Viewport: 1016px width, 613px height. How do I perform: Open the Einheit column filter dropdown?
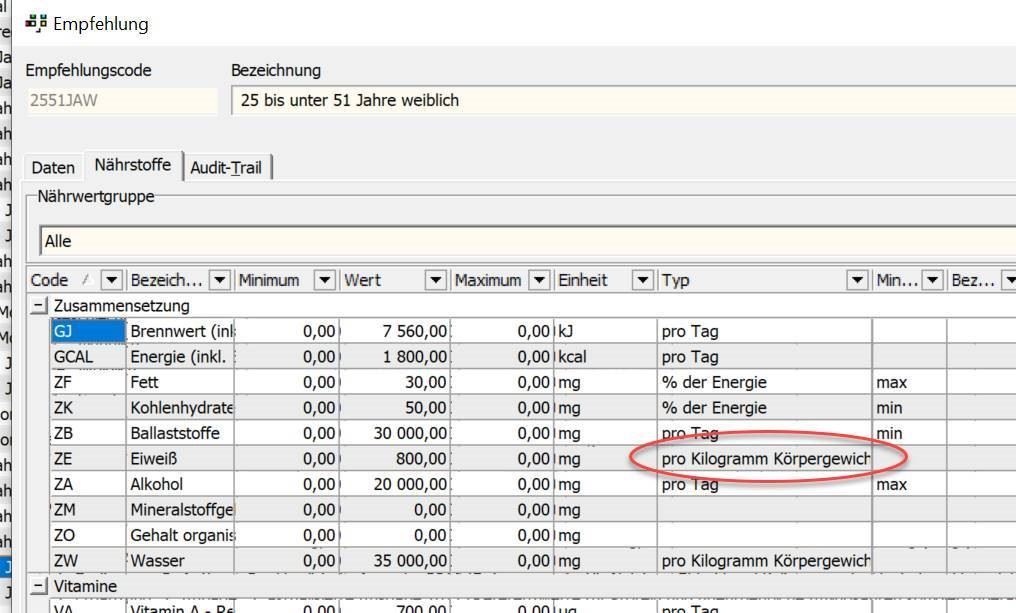(x=643, y=281)
